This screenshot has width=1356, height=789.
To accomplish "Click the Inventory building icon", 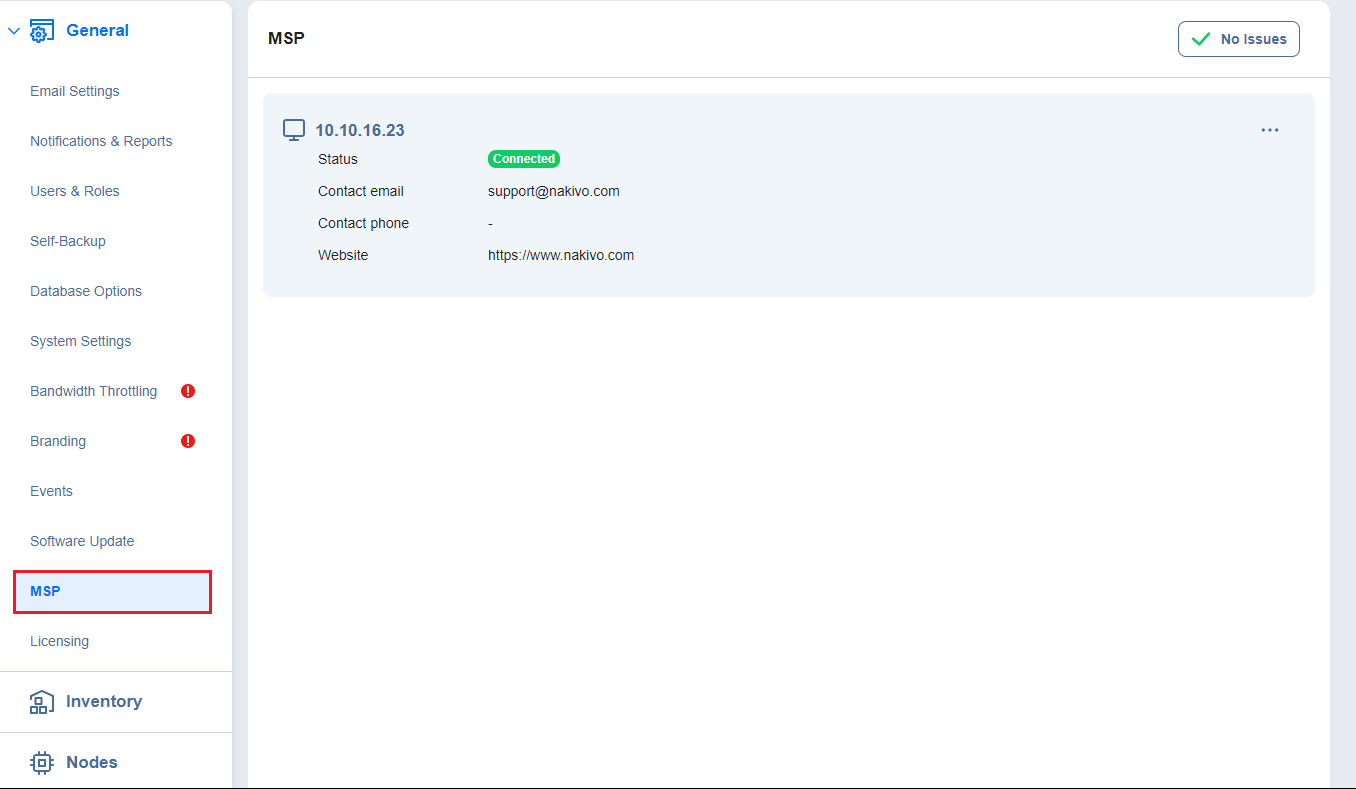I will click(x=41, y=702).
